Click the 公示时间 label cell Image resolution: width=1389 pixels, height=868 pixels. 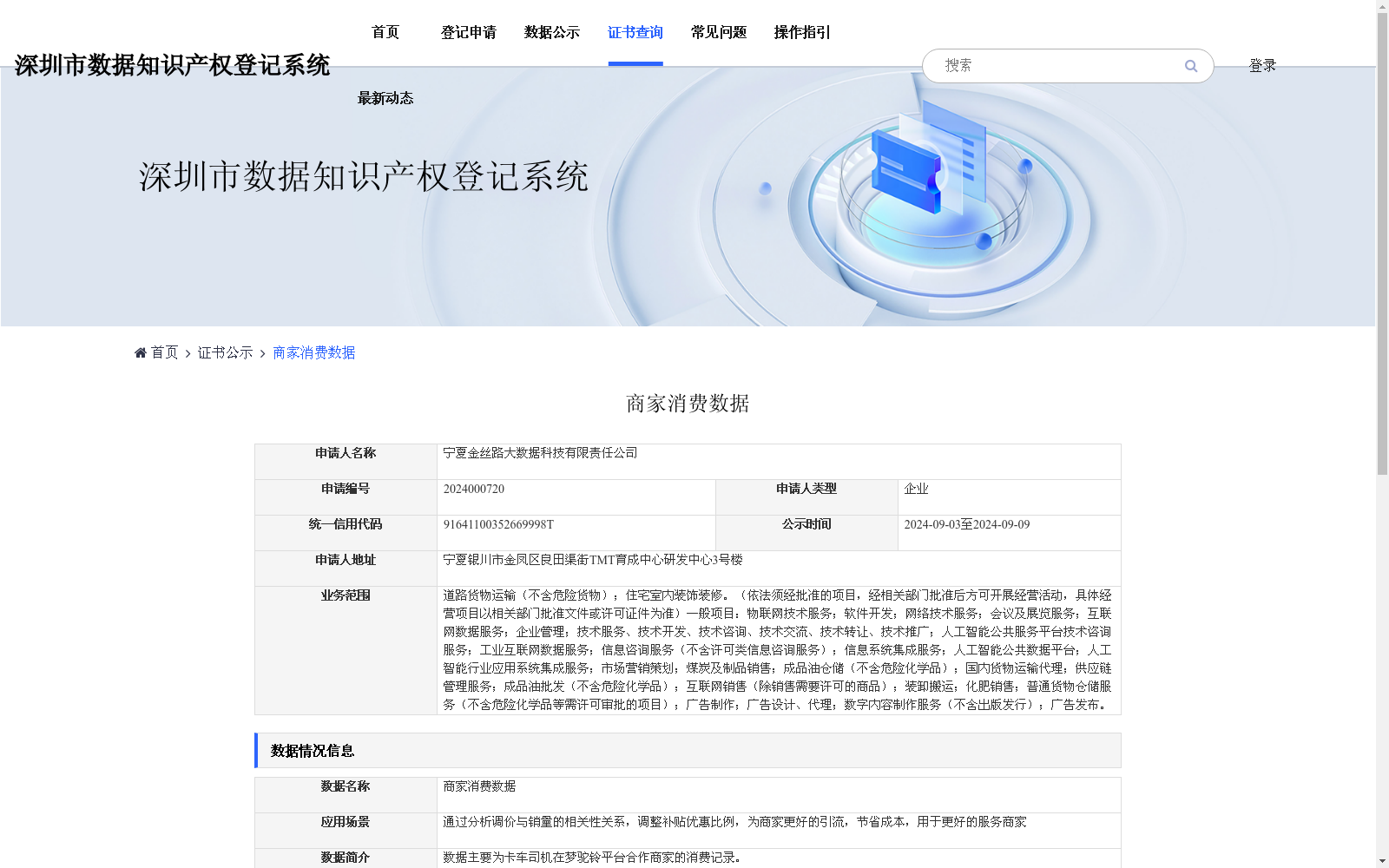806,533
